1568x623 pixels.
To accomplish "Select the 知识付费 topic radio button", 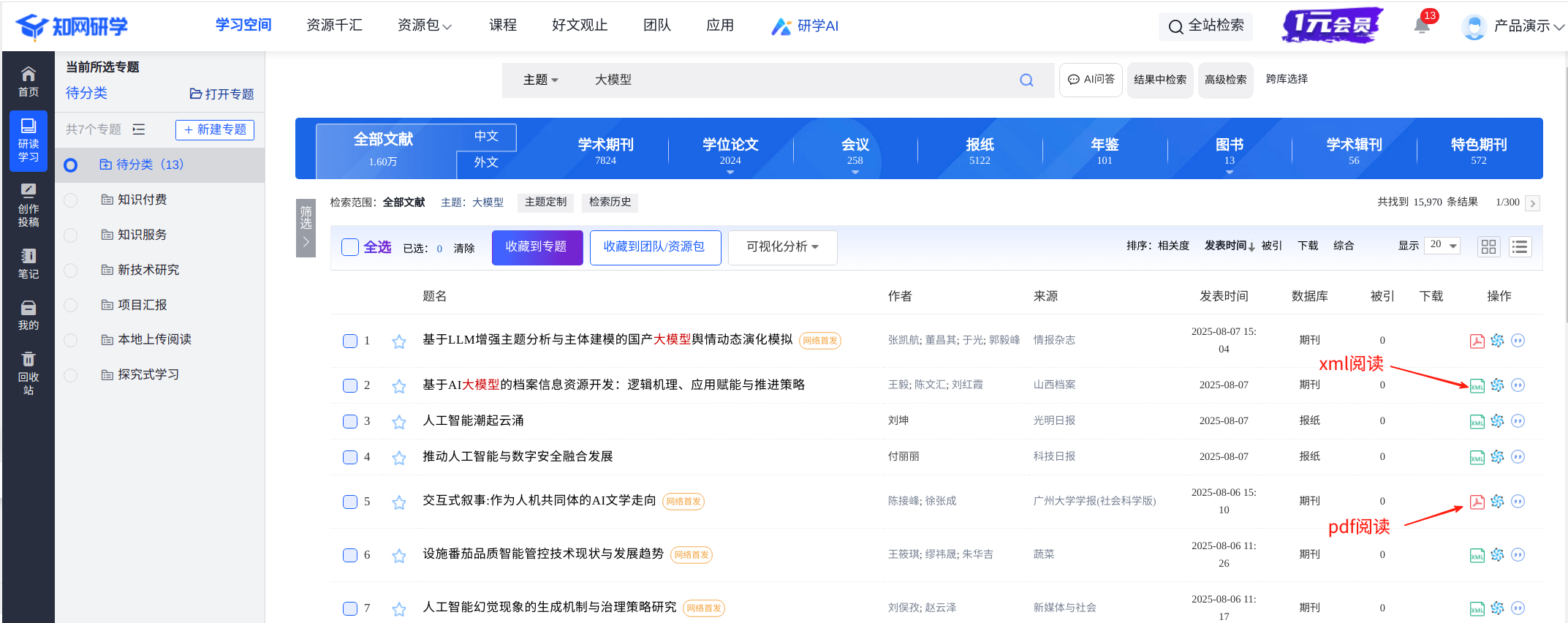I will tap(71, 200).
